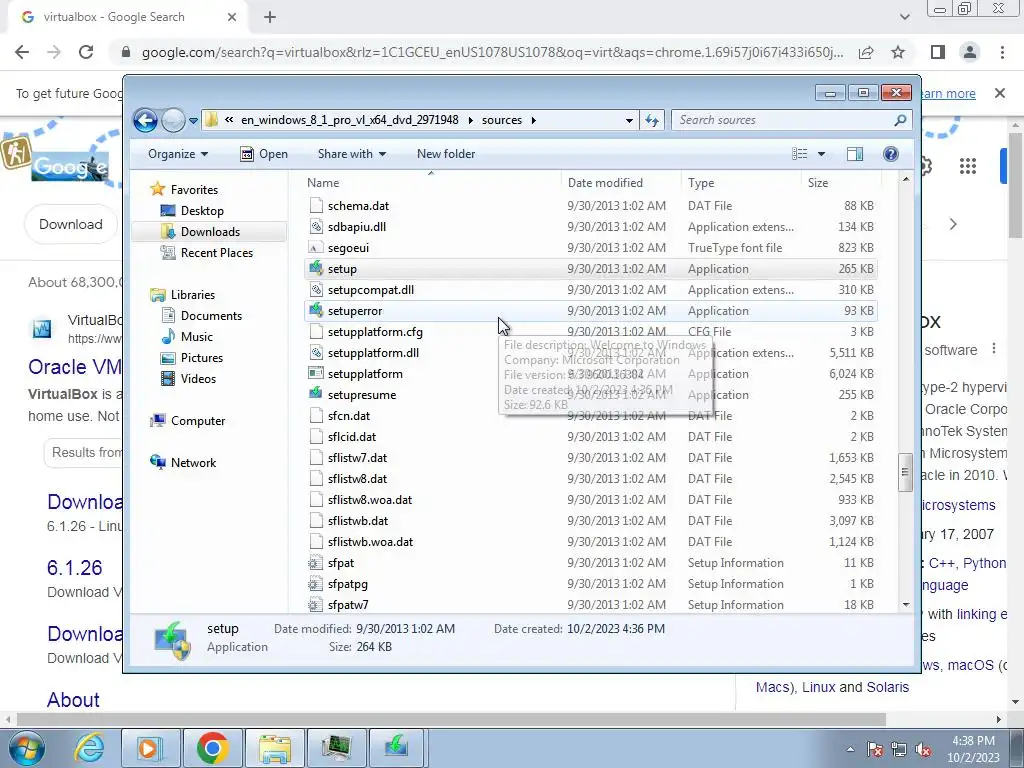Open the recent locations dropdown arrow

[193, 121]
